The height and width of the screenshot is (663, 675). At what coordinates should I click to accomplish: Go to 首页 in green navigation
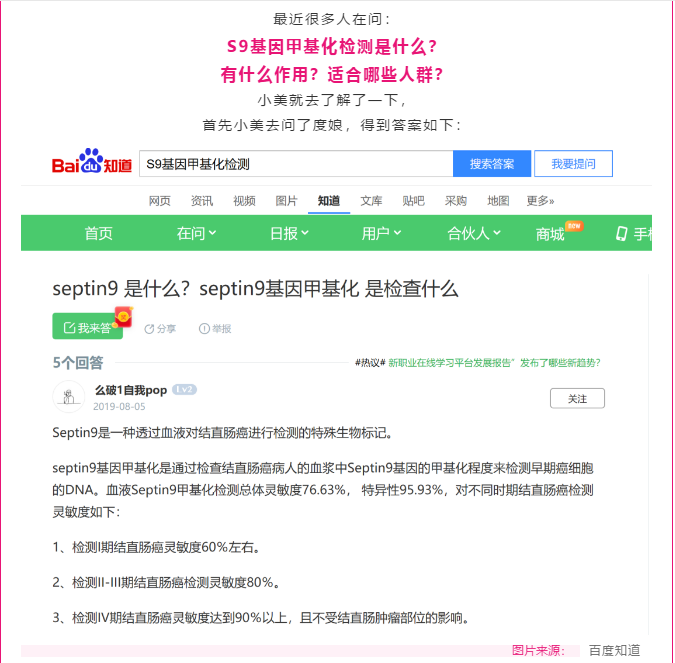[x=99, y=233]
